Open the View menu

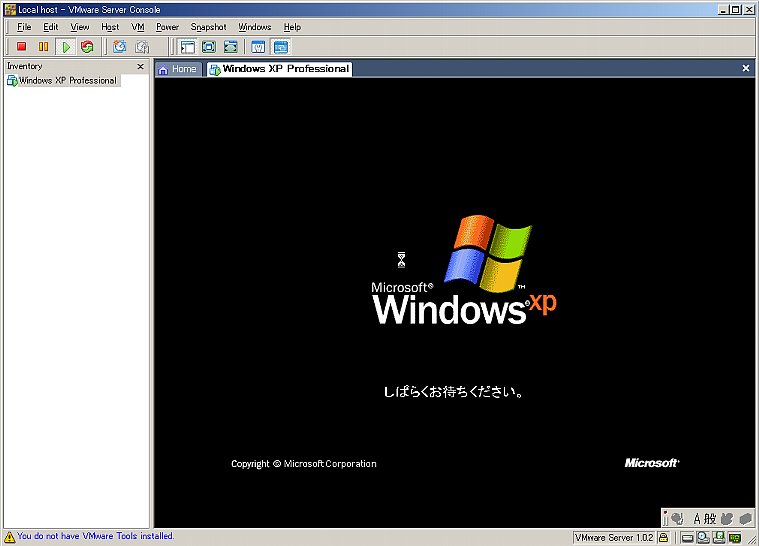(x=79, y=27)
